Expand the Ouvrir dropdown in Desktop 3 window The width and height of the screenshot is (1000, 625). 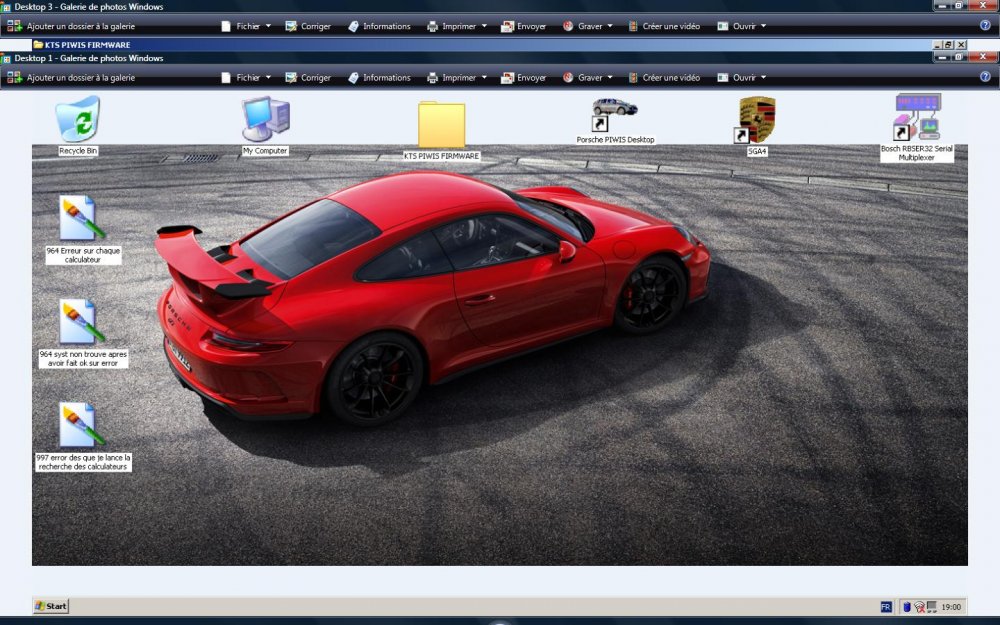click(743, 27)
